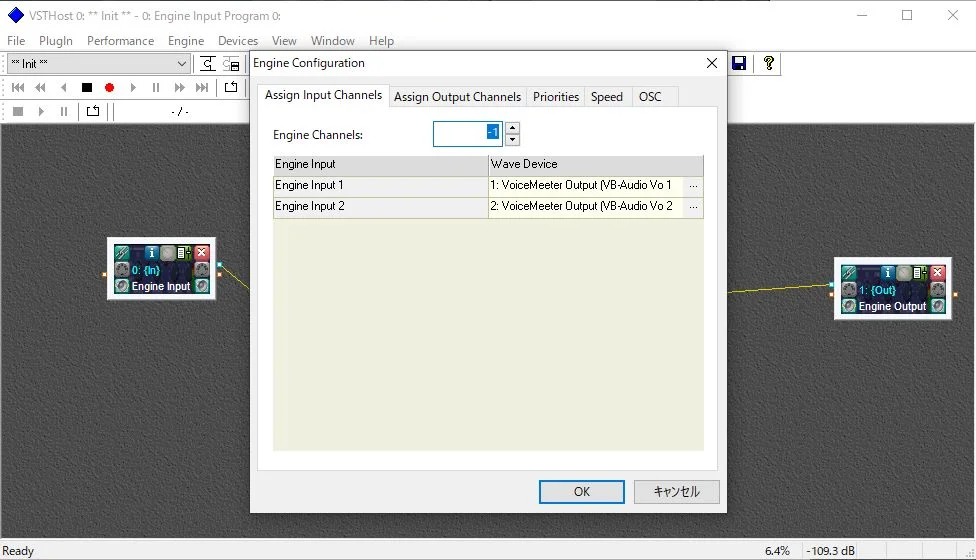Open help with the yellow question mark icon
Image resolution: width=976 pixels, height=560 pixels.
(x=768, y=64)
